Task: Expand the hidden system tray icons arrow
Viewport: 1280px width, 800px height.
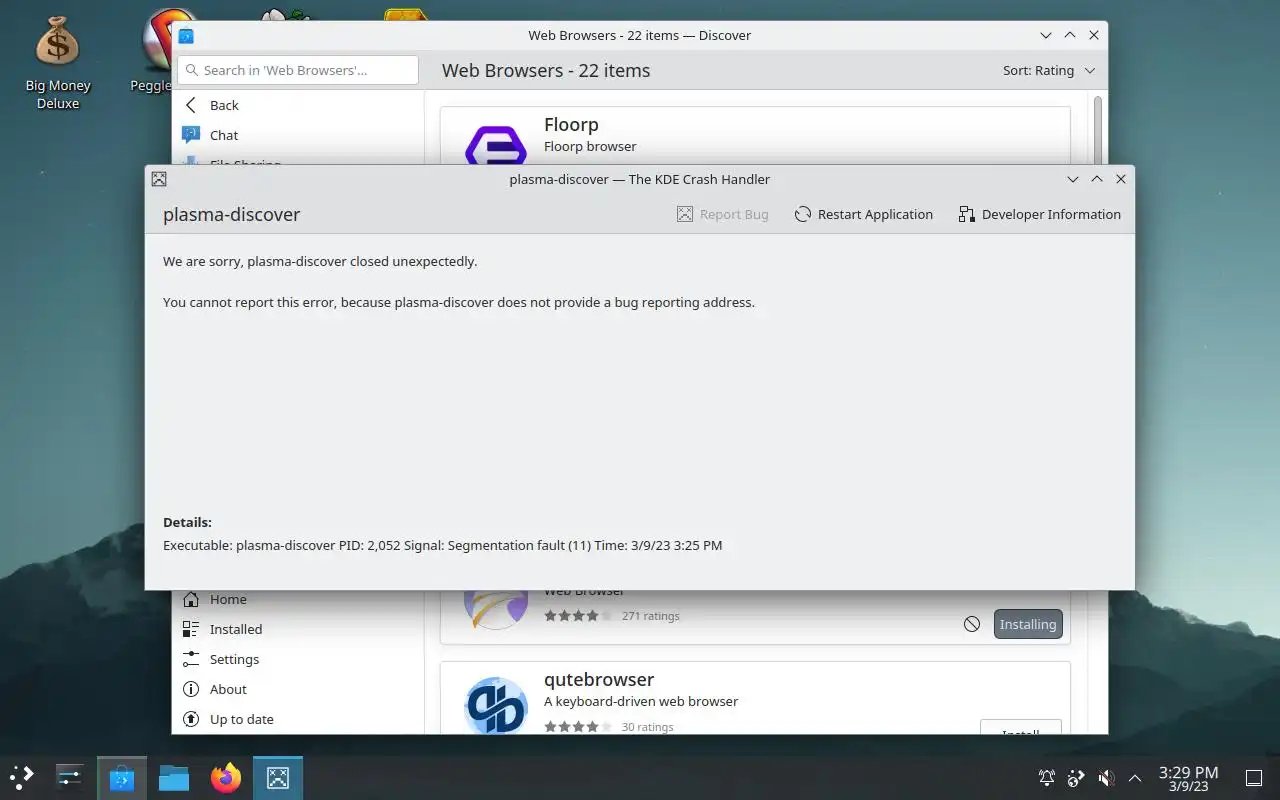Action: click(1135, 777)
